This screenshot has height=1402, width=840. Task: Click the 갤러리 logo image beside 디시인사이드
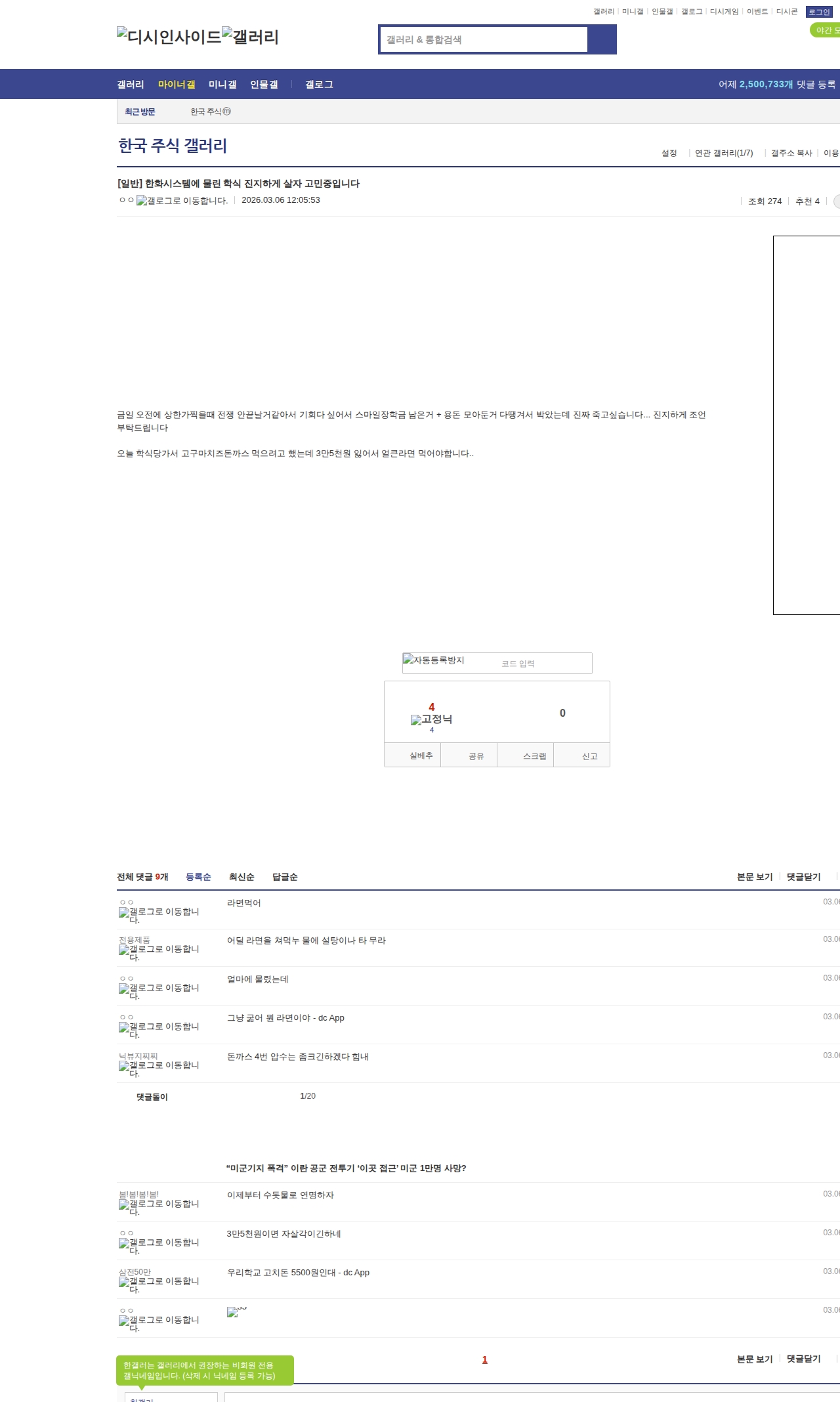pyautogui.click(x=251, y=37)
